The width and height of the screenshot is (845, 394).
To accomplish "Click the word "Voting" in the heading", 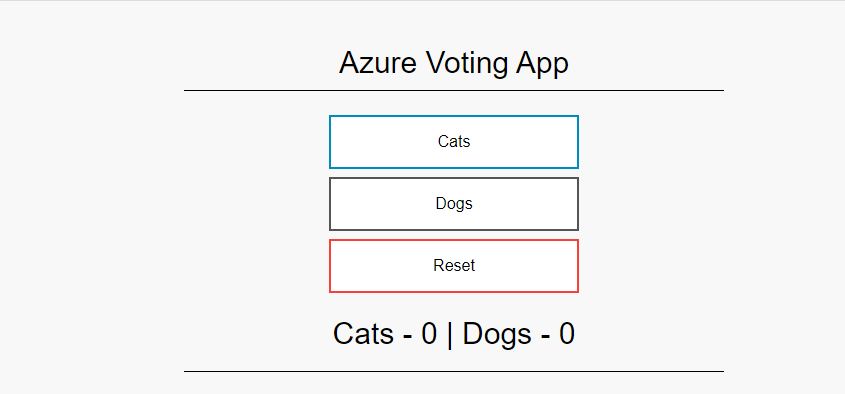I will point(467,65).
